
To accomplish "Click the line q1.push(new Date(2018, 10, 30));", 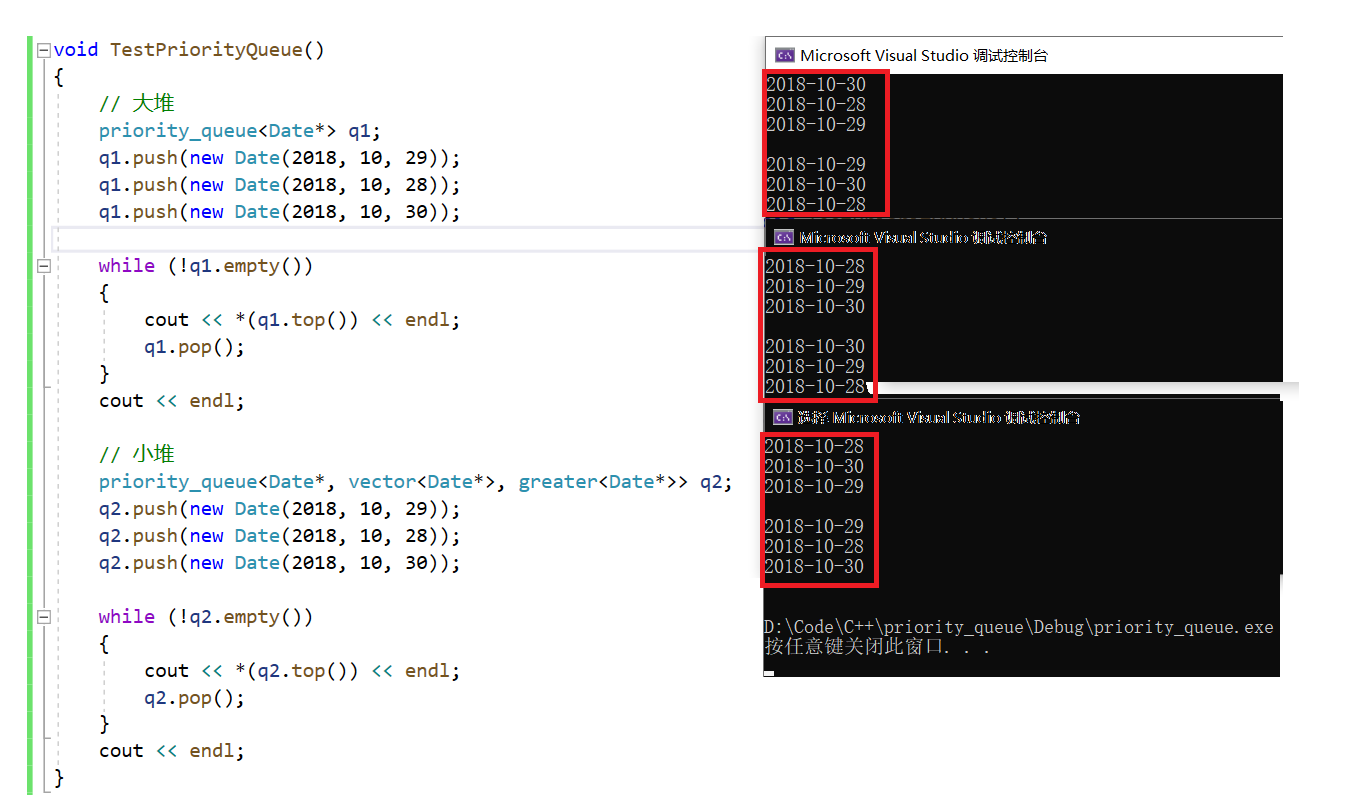I will point(280,212).
